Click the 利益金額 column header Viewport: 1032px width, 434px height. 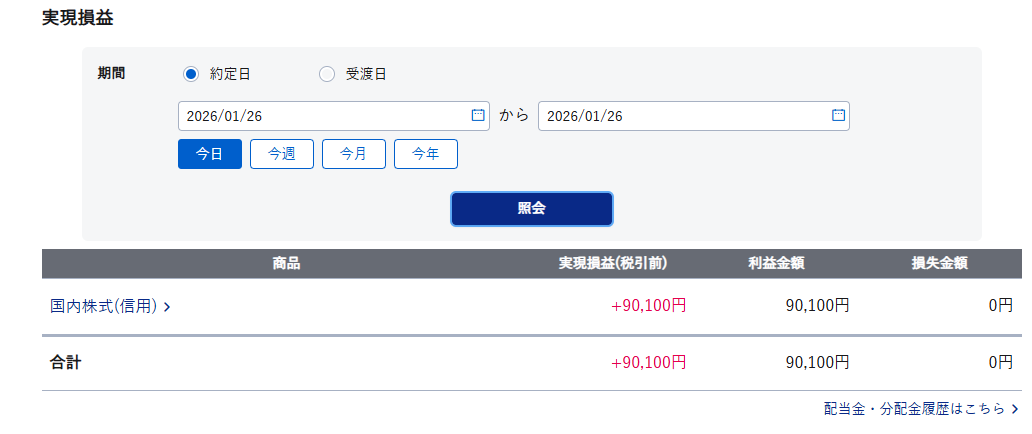(776, 264)
